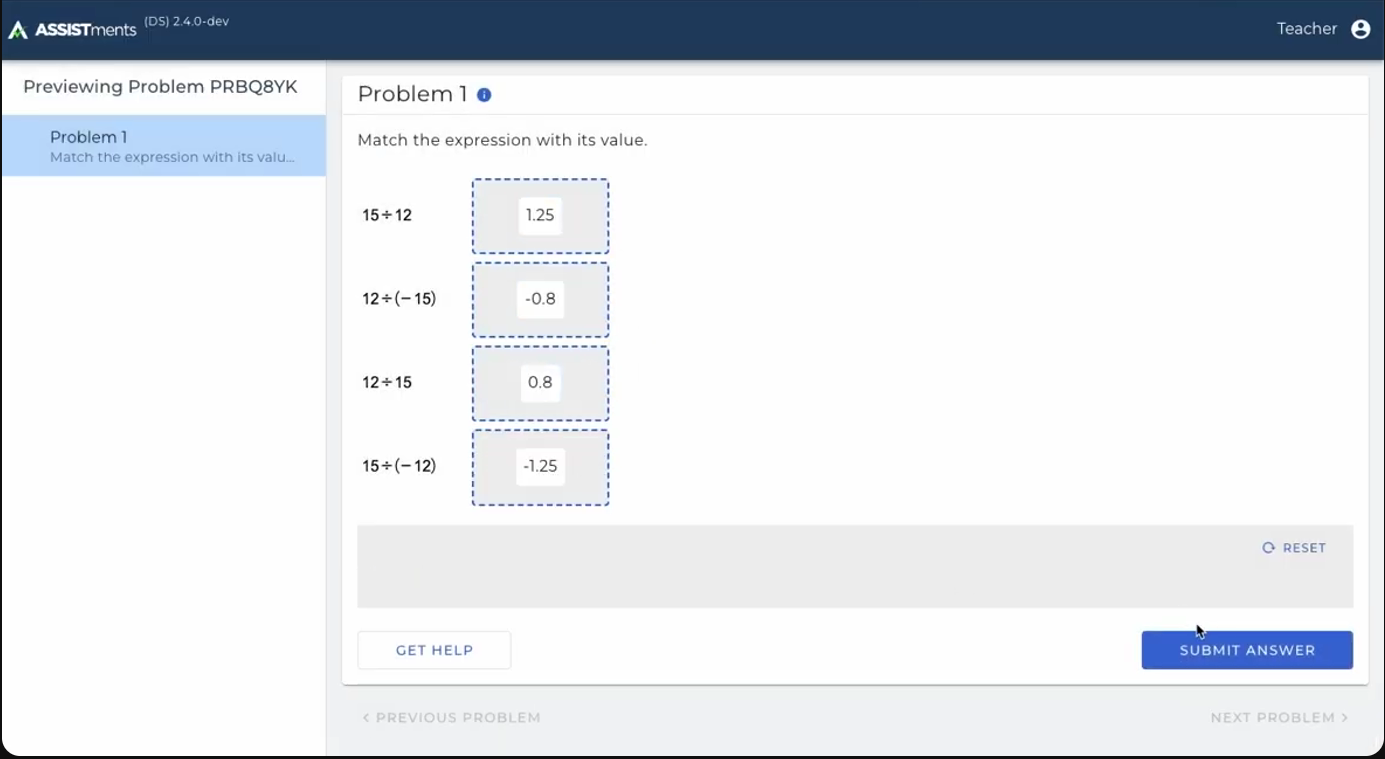Click the info icon beside Problem 1
The image size is (1385, 759).
[x=484, y=95]
